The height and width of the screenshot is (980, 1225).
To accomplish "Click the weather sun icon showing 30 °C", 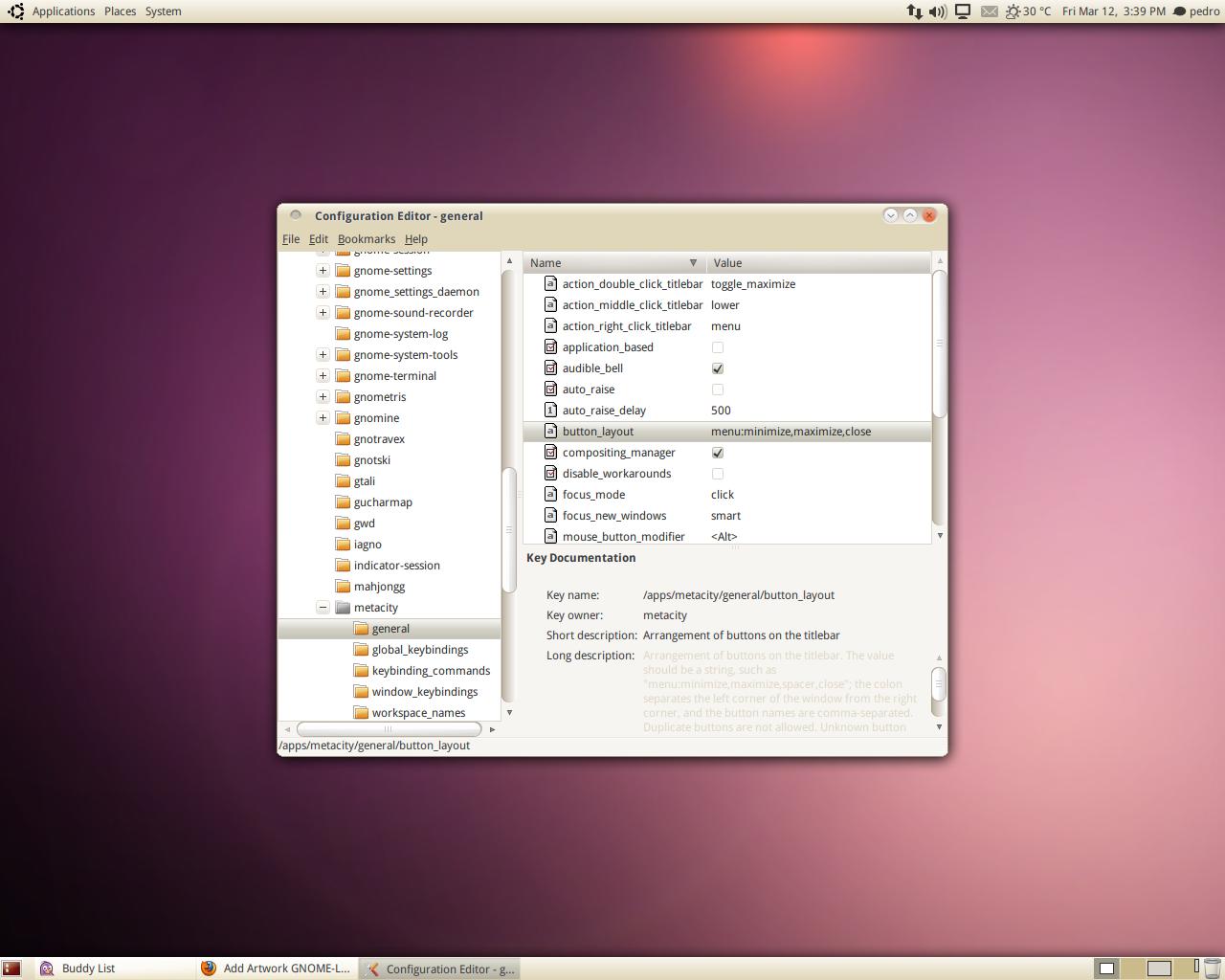I will tap(1013, 11).
